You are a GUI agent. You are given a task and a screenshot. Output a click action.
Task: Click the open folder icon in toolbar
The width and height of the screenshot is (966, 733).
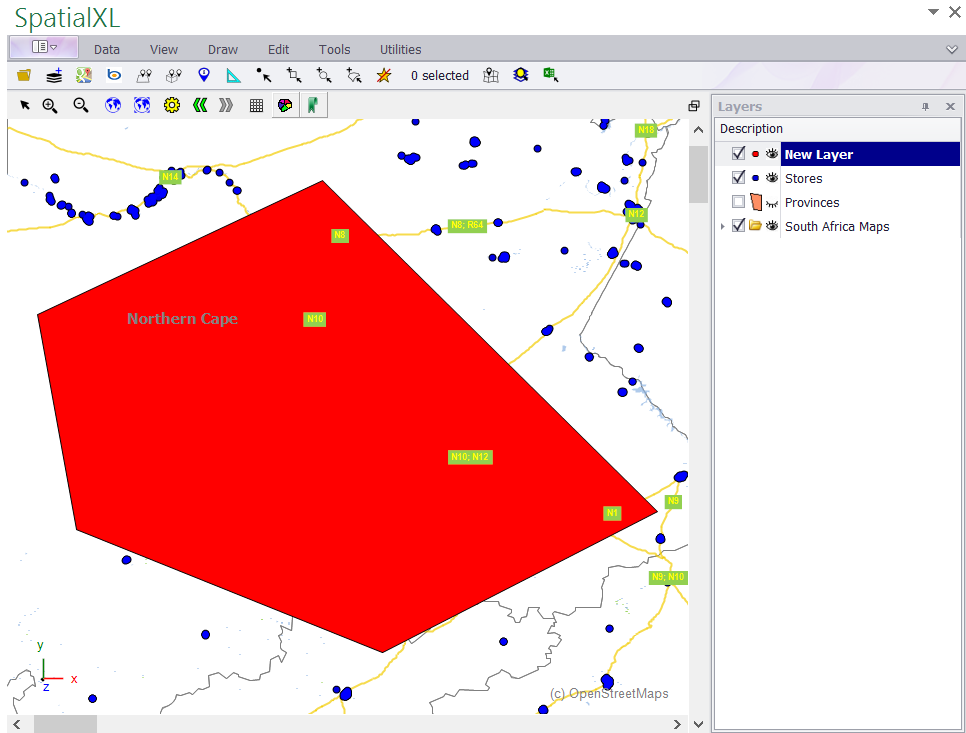pyautogui.click(x=24, y=75)
